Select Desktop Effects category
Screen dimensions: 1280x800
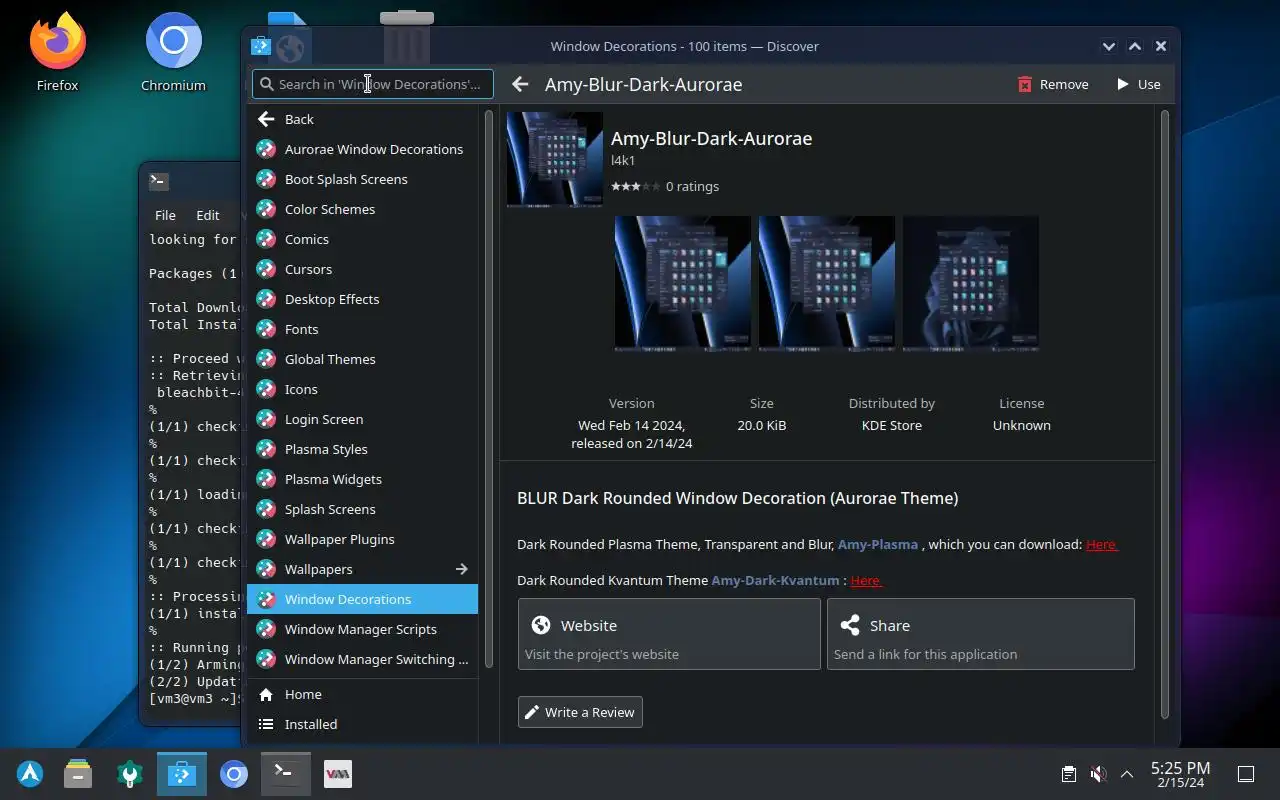tap(362, 299)
